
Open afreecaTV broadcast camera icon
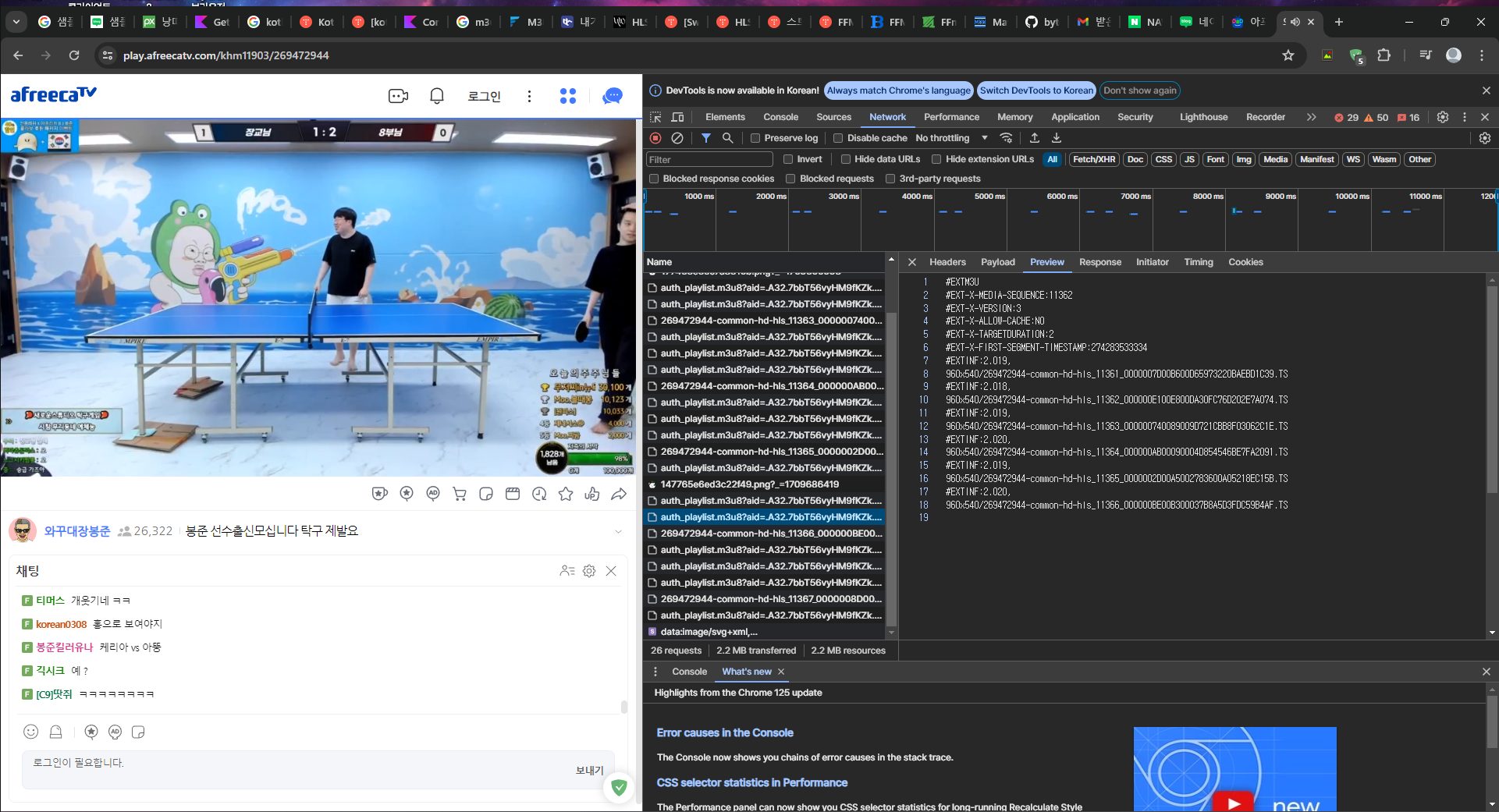[398, 96]
